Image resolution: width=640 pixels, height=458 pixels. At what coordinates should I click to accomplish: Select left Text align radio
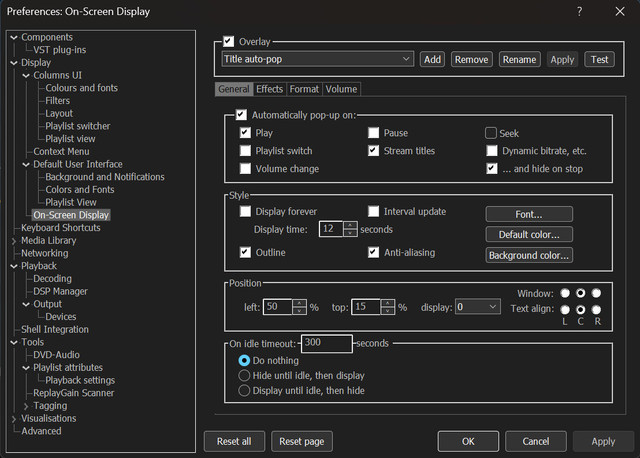(x=565, y=309)
